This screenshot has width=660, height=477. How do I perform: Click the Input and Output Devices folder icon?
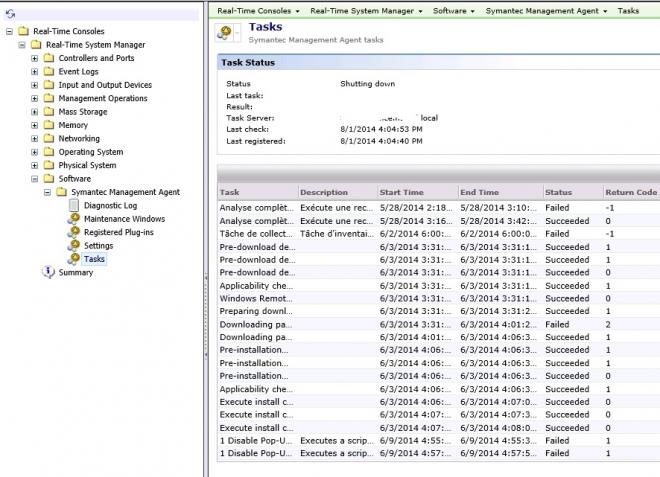(x=49, y=85)
